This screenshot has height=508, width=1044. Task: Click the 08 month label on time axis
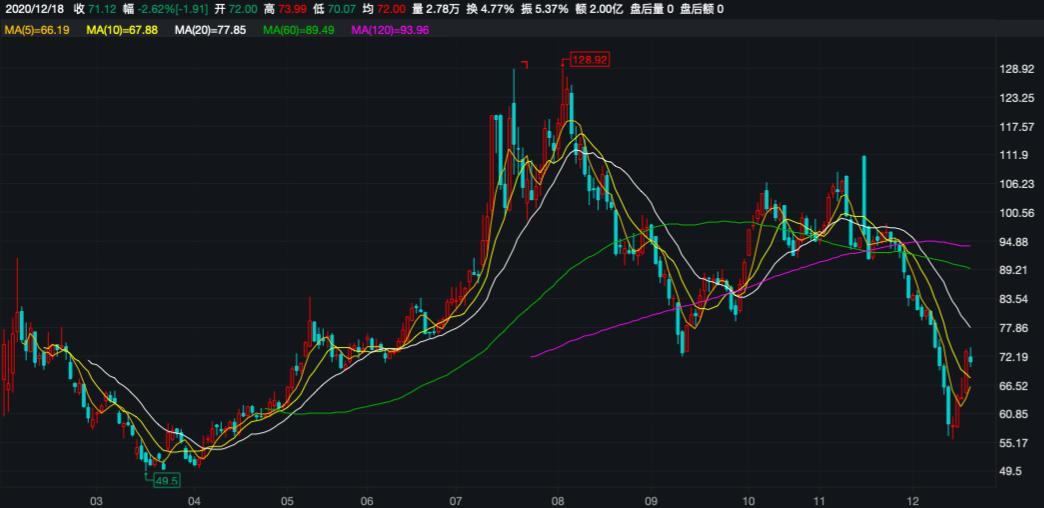[x=557, y=499]
